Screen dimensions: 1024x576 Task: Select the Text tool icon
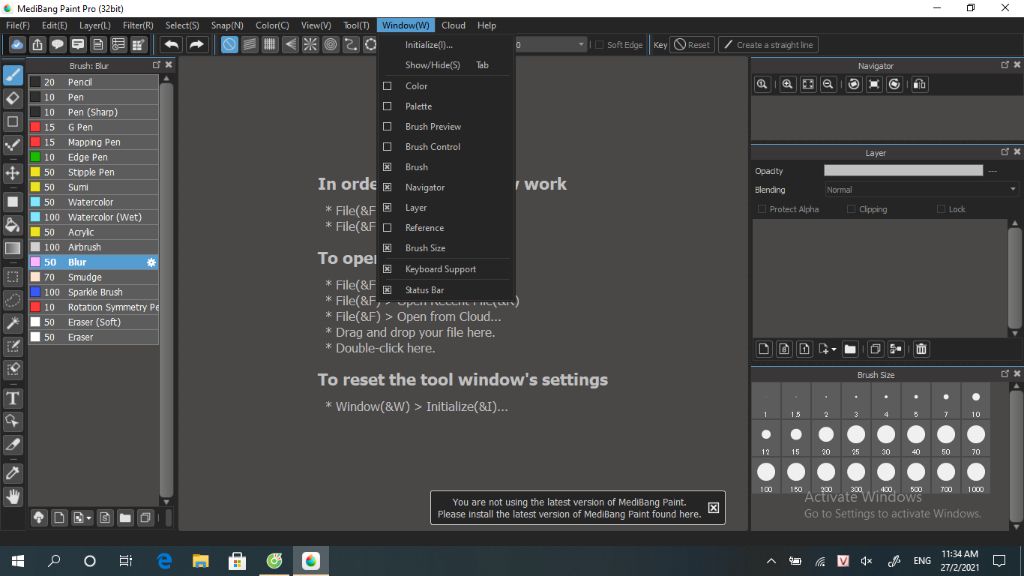pos(13,398)
